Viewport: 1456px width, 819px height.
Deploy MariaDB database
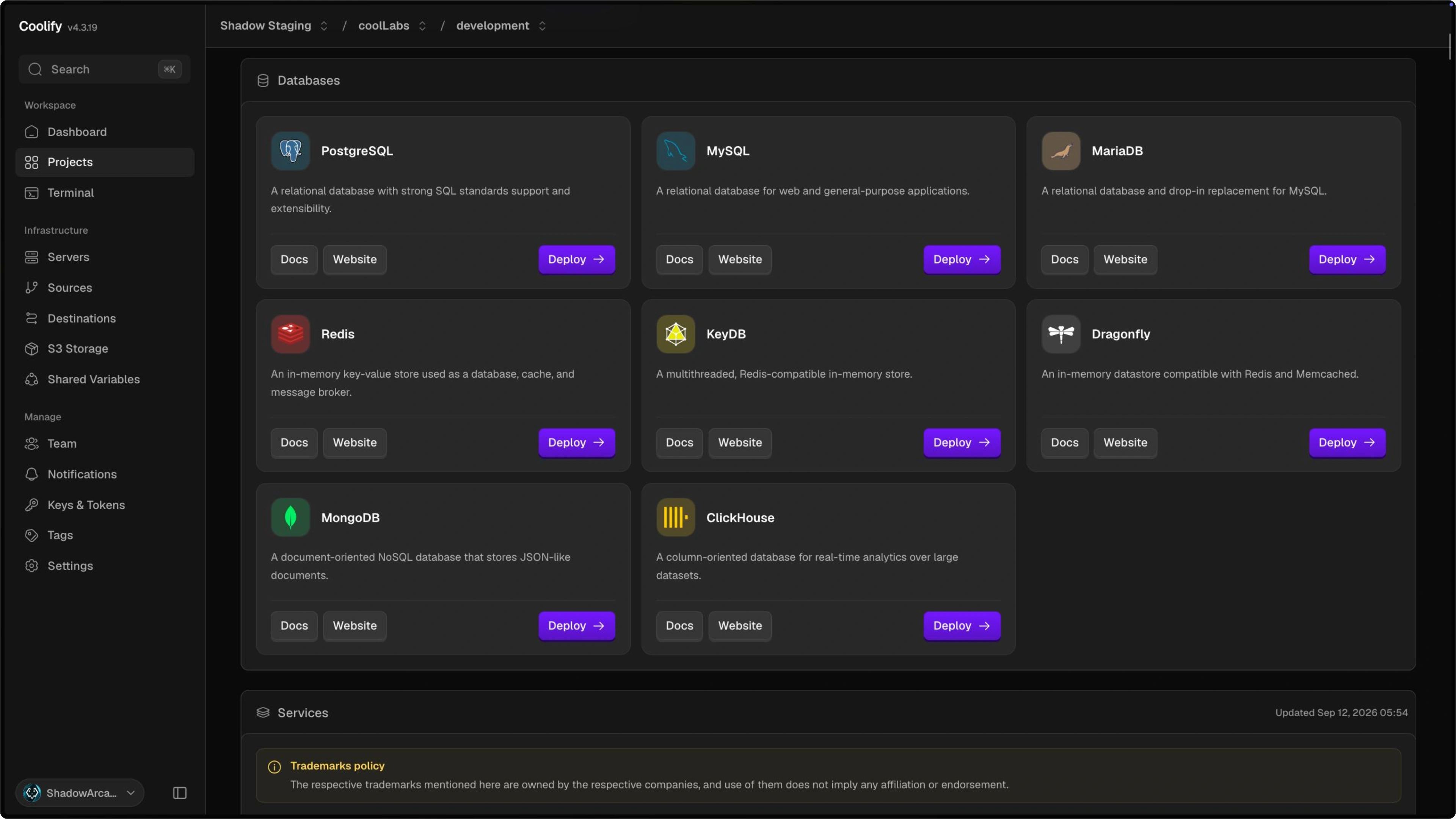1348,259
